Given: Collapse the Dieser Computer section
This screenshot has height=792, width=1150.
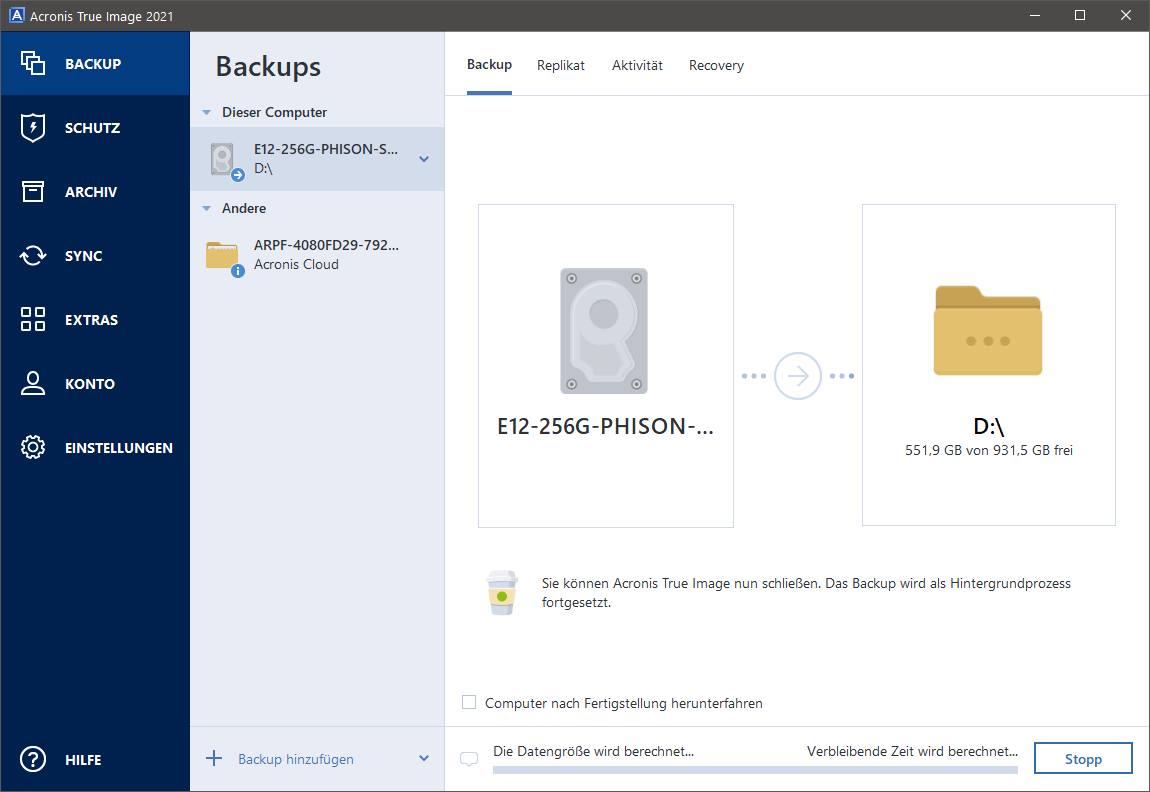Looking at the screenshot, I should pos(207,113).
